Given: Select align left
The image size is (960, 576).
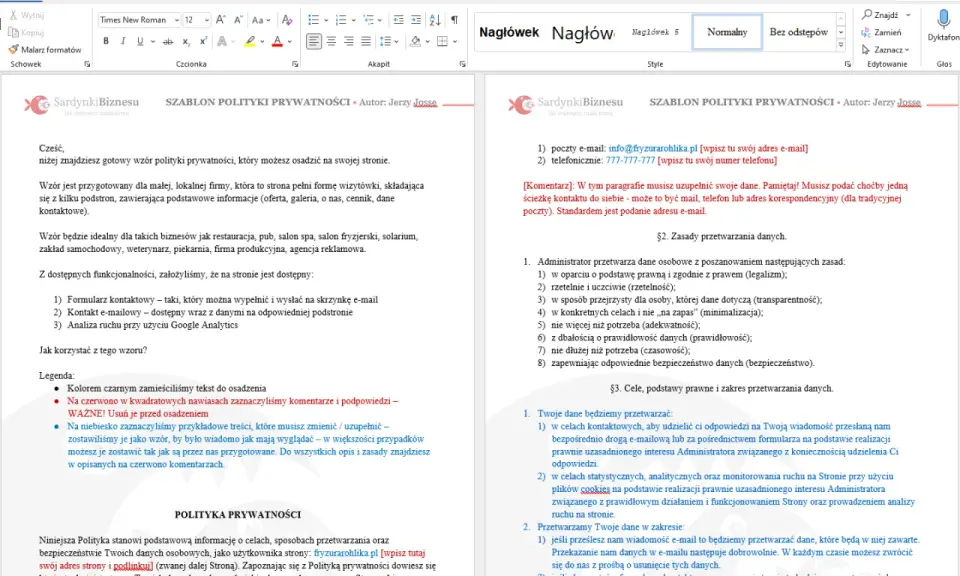Looking at the screenshot, I should point(313,41).
